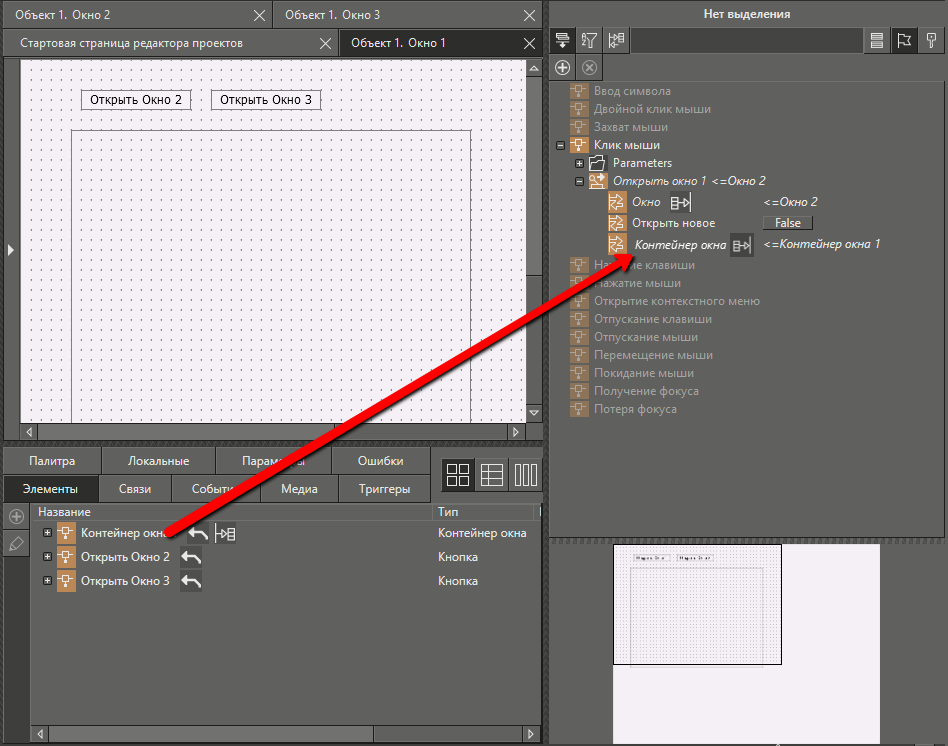Select the grid tiles view mode icon
Image resolution: width=948 pixels, height=746 pixels.
(457, 475)
